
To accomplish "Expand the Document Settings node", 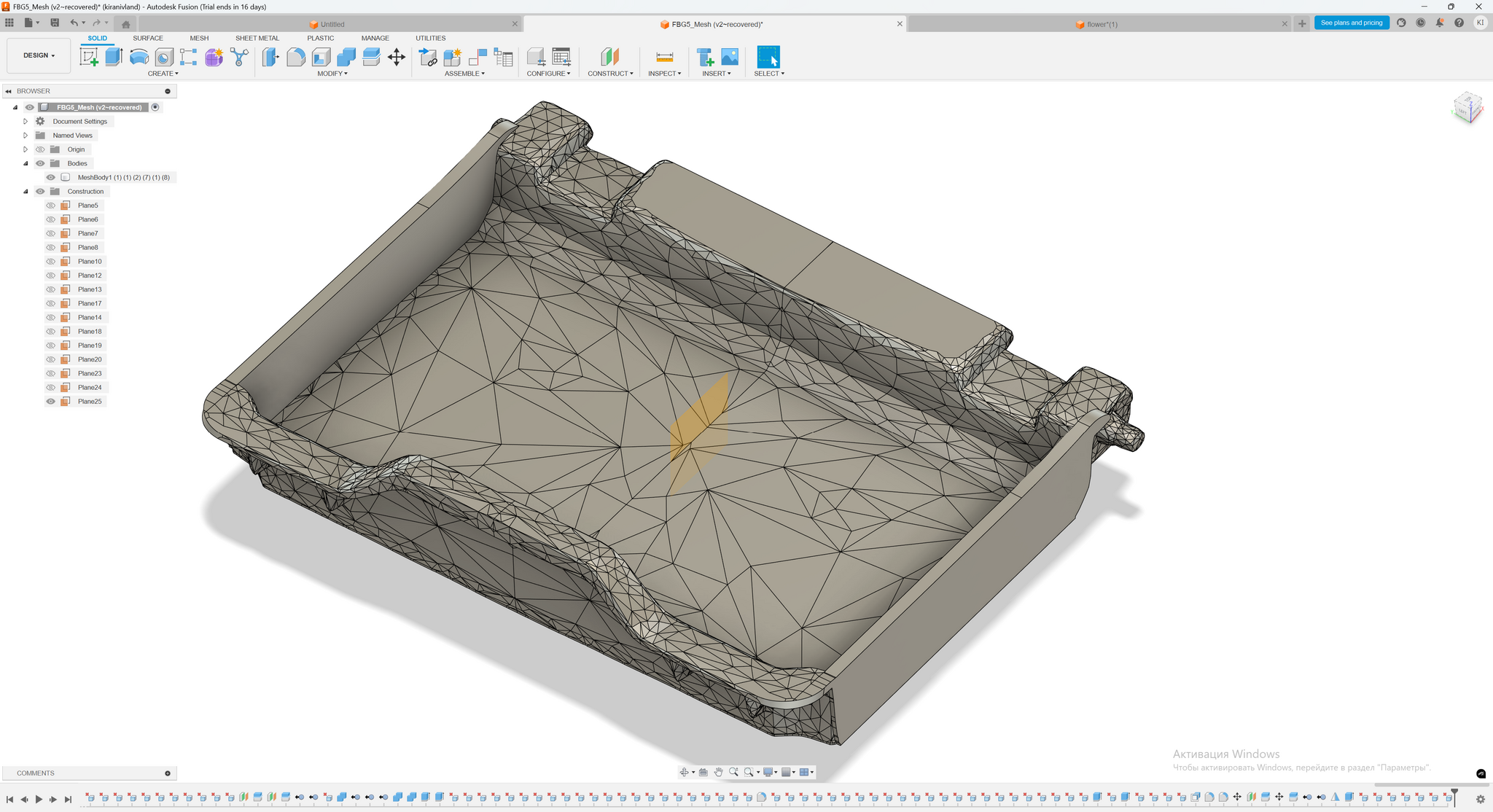I will (x=26, y=122).
